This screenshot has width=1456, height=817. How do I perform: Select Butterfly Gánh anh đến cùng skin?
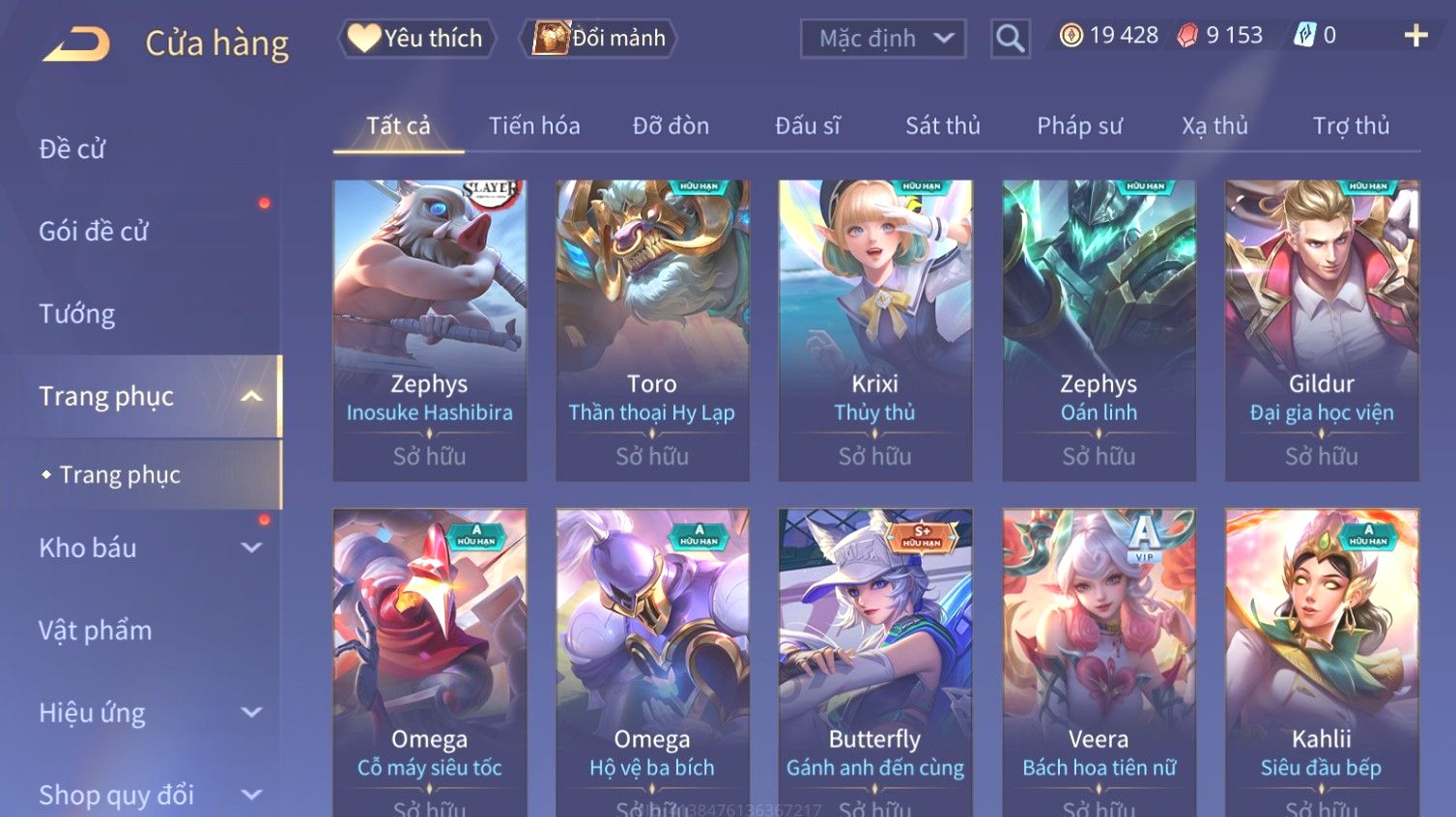pos(875,662)
